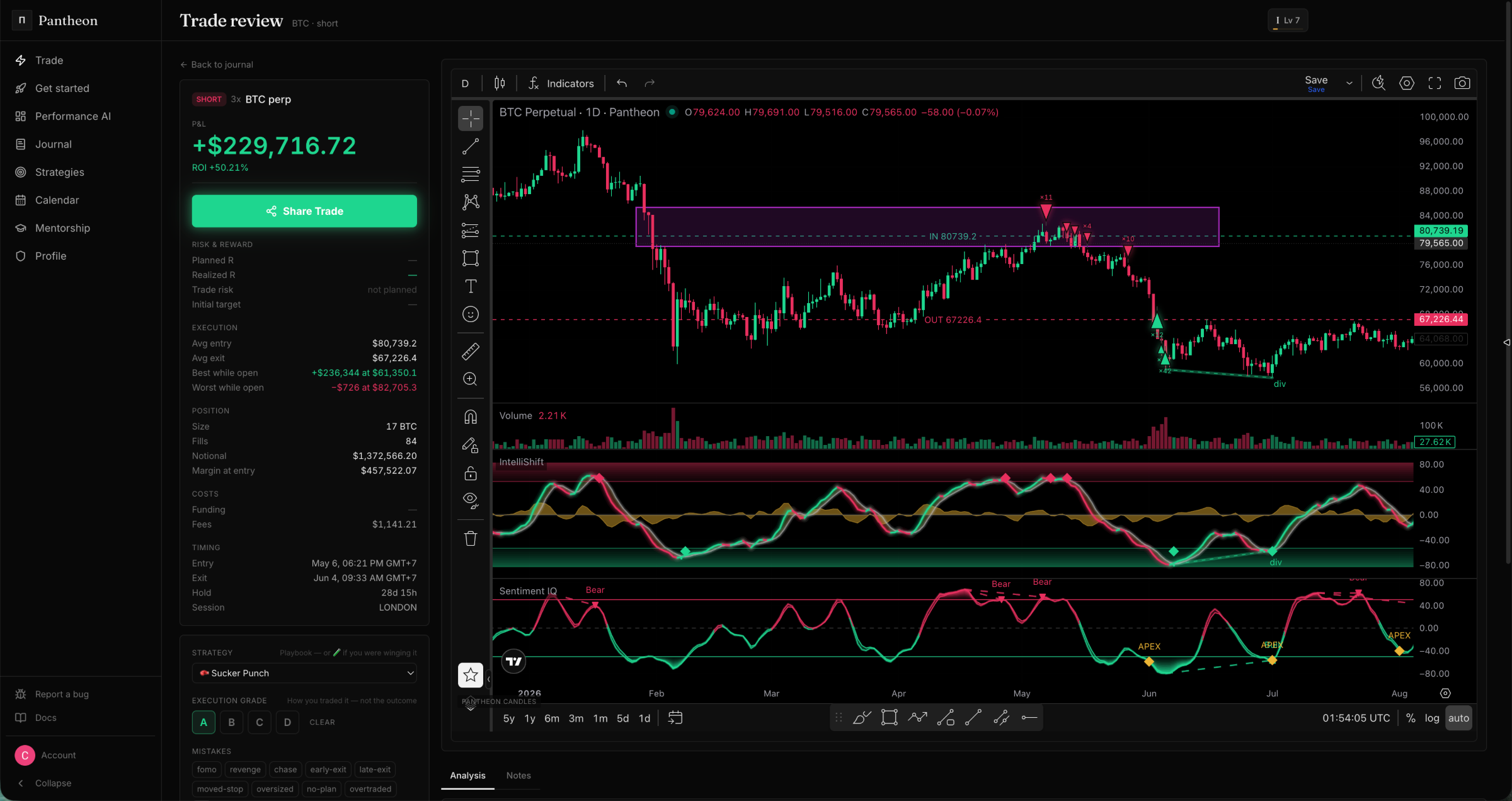Select execution grade C
Viewport: 1512px width, 801px height.
point(260,722)
